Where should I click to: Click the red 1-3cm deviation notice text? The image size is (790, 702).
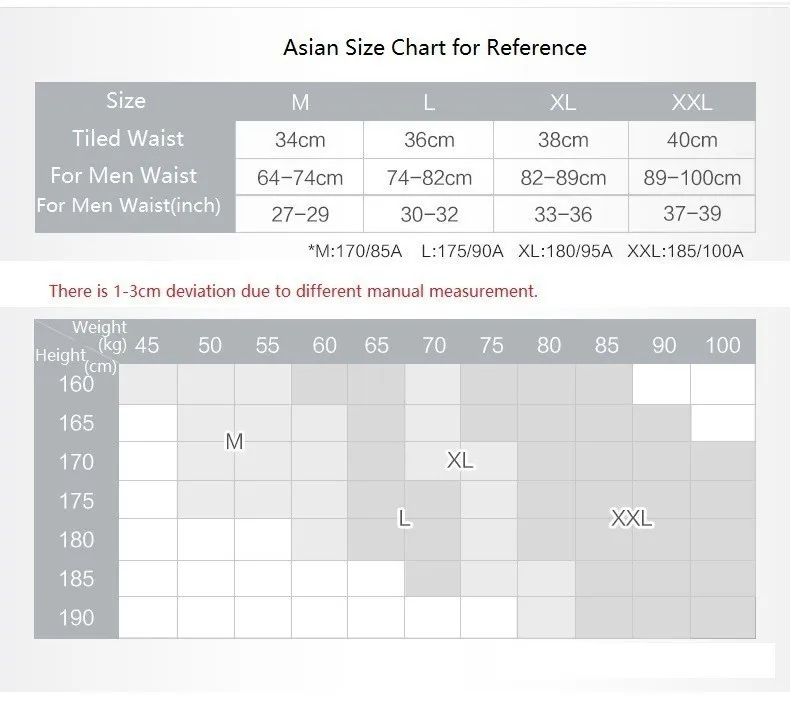coord(293,291)
